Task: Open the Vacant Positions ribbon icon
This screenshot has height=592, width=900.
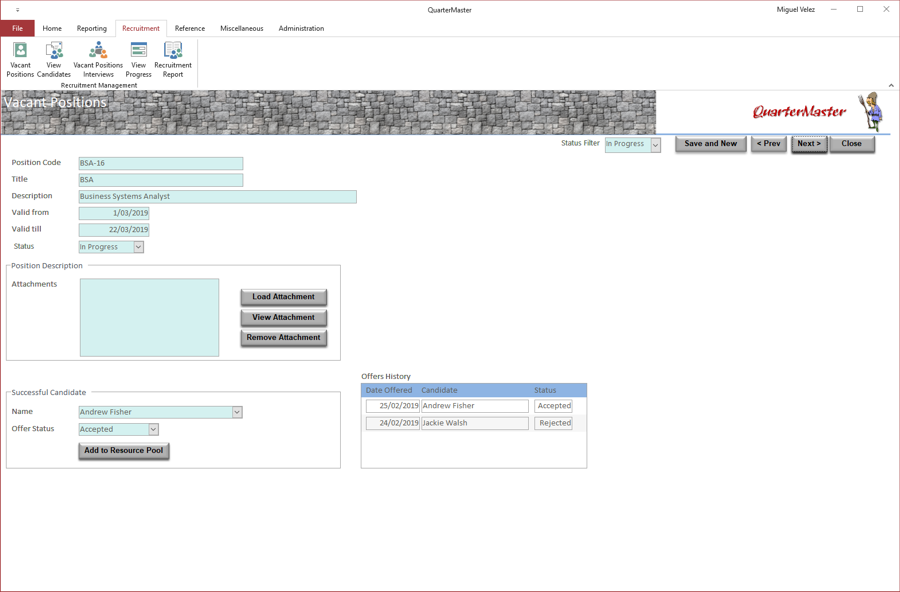Action: coord(20,59)
